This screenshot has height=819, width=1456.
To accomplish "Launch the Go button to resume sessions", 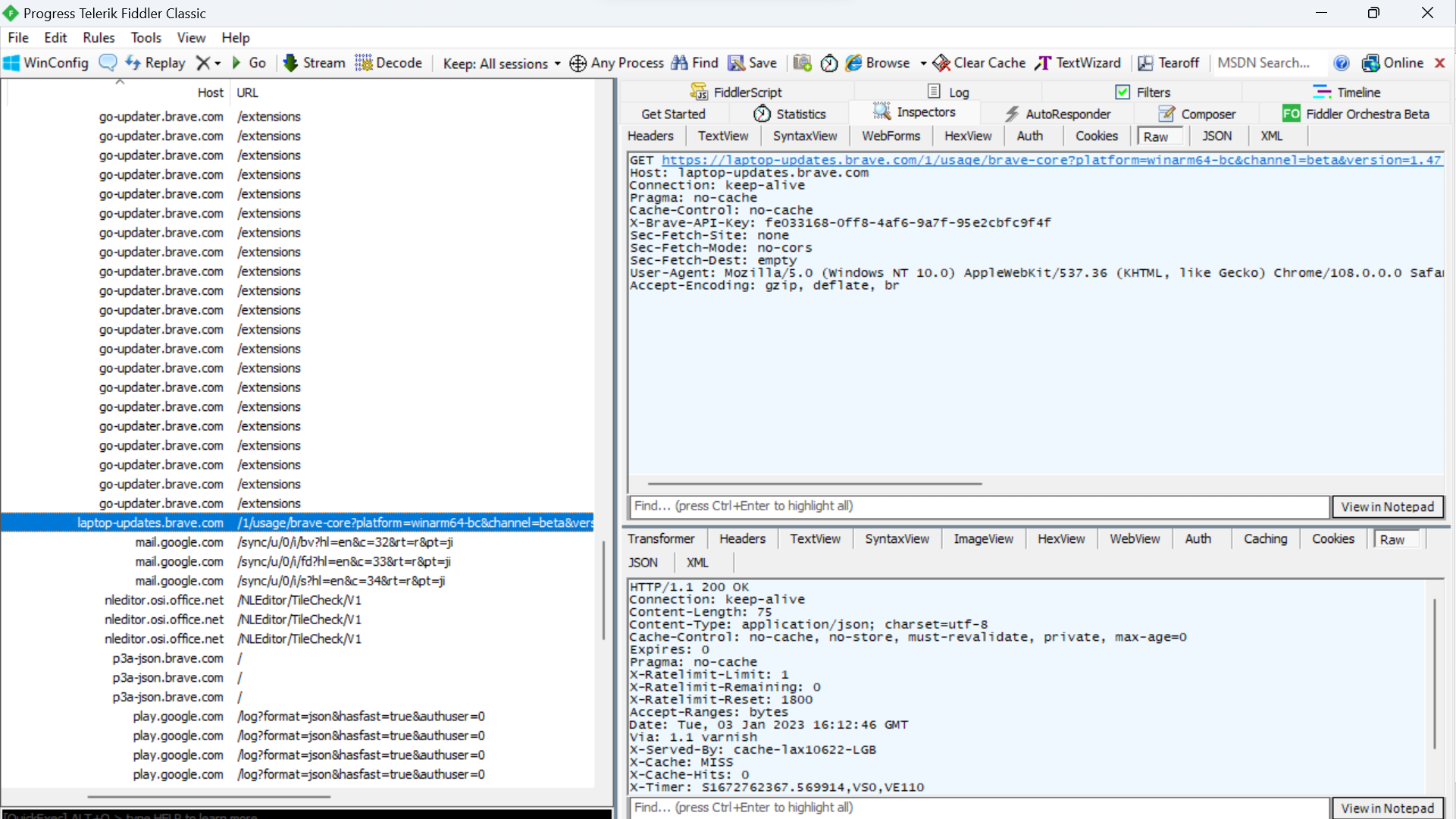I will click(x=250, y=63).
